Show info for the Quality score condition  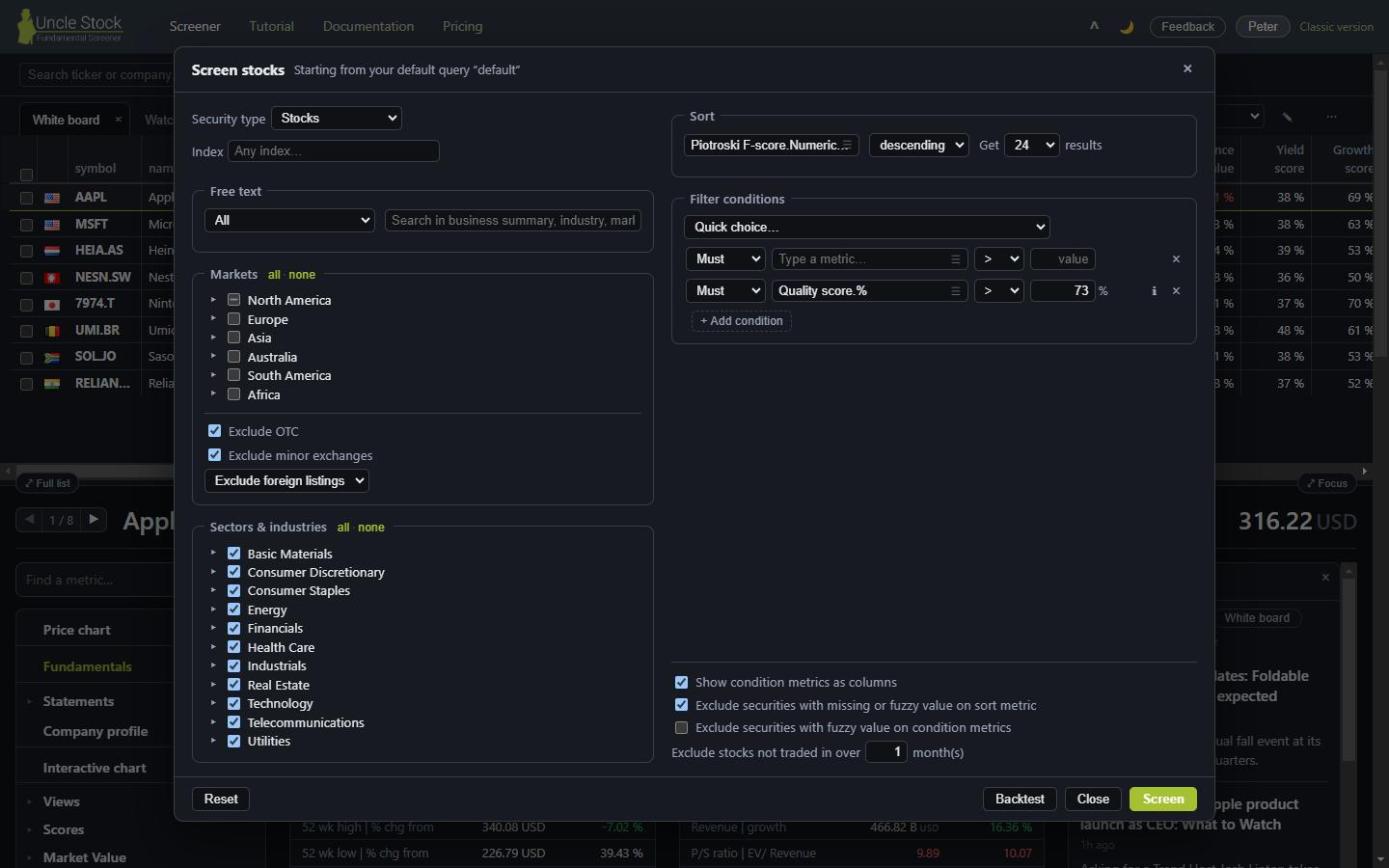coord(1154,291)
